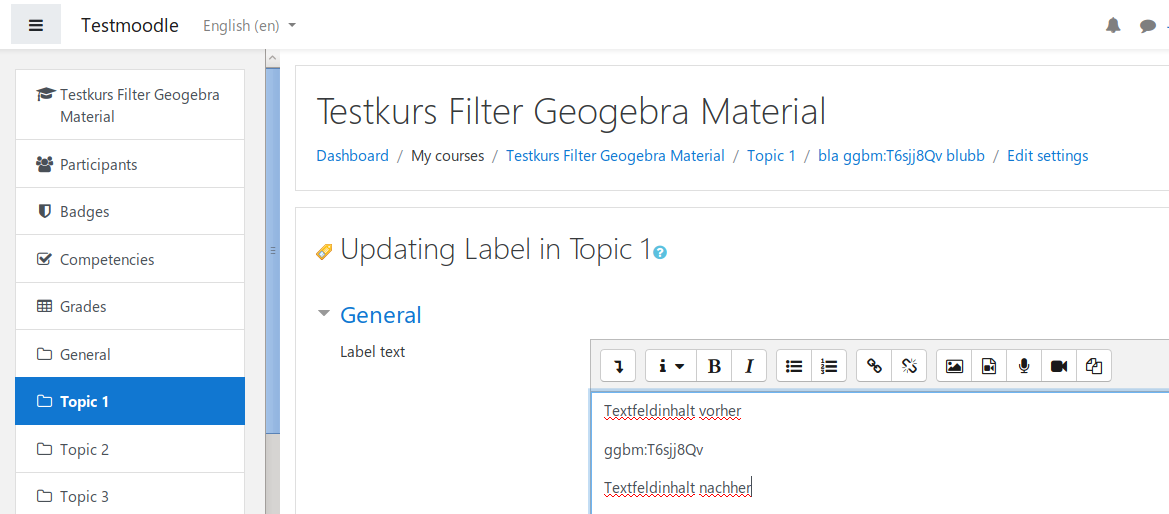Click the insert media file icon

[x=989, y=366]
